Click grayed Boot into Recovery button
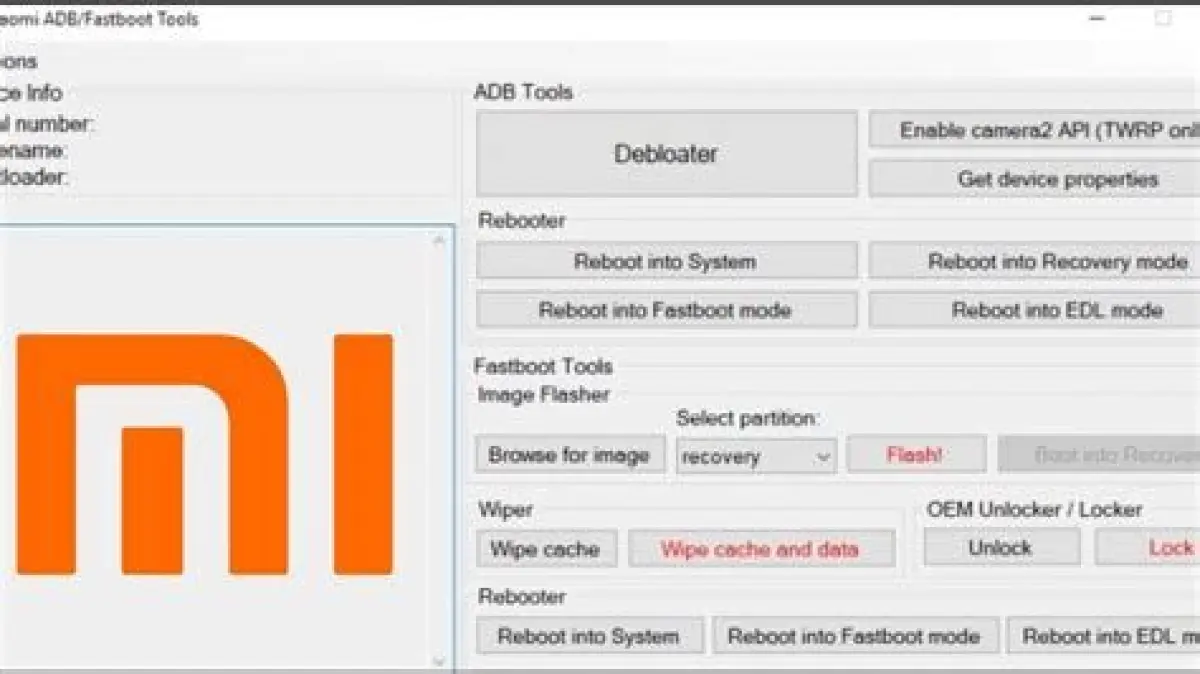Image resolution: width=1200 pixels, height=674 pixels. 1100,455
